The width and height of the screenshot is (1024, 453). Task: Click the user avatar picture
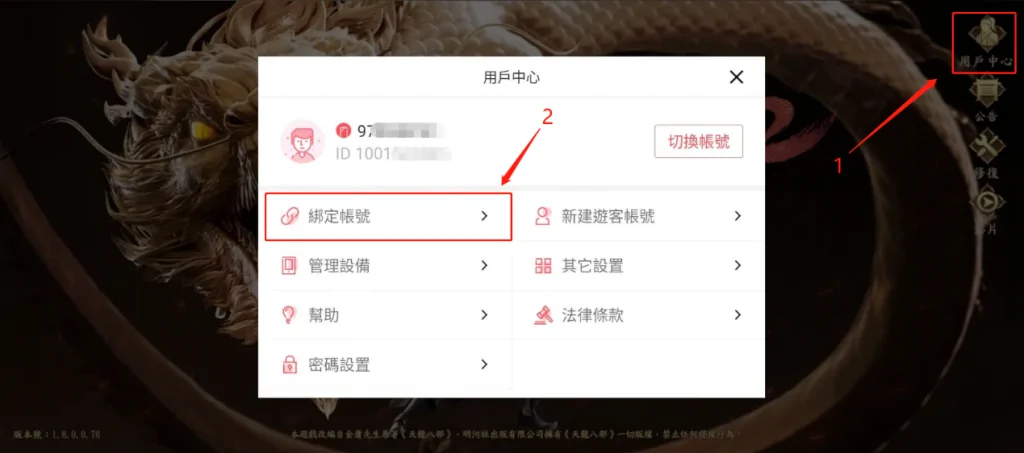(x=302, y=141)
